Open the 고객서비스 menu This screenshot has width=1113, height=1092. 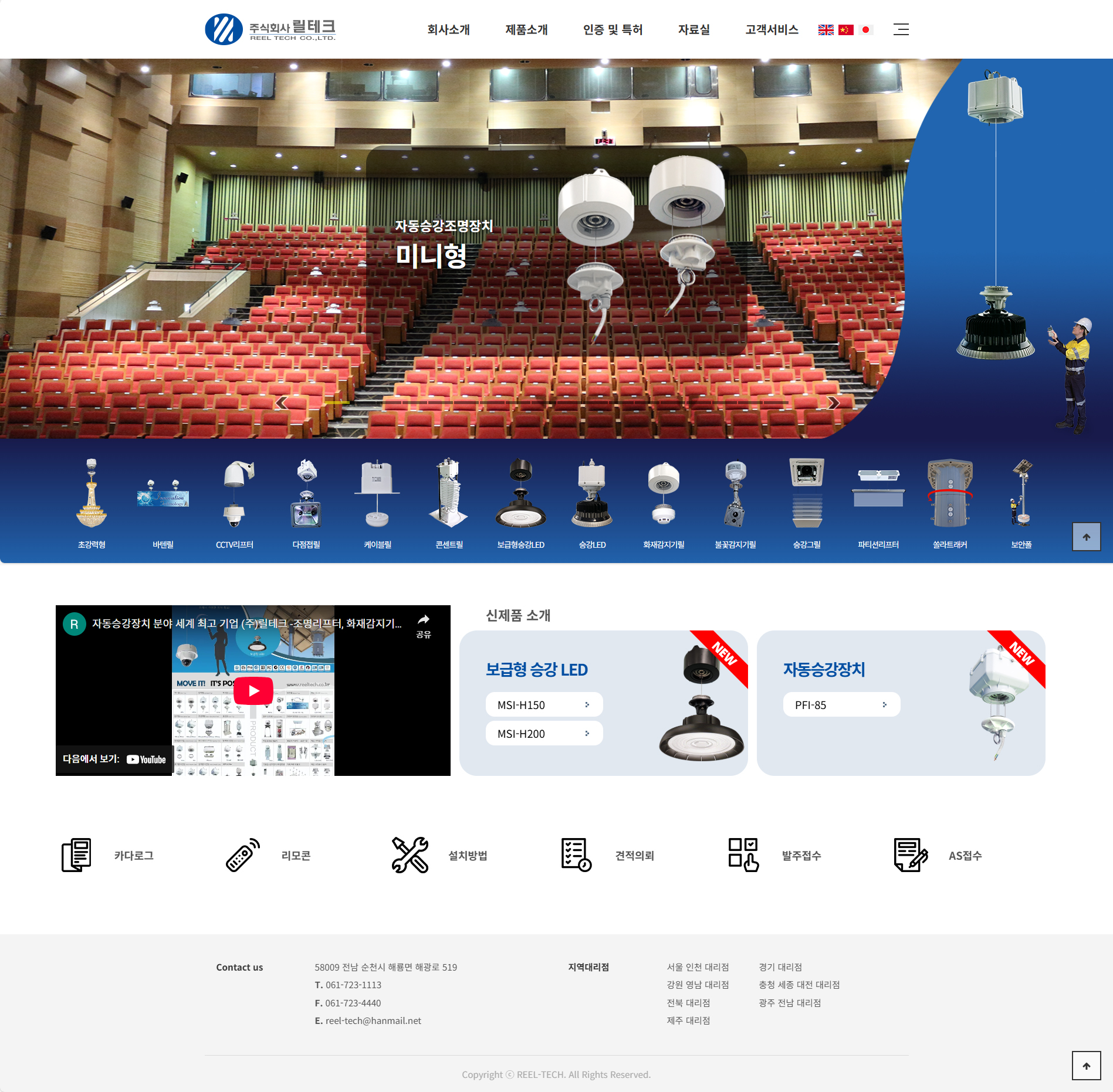(772, 29)
